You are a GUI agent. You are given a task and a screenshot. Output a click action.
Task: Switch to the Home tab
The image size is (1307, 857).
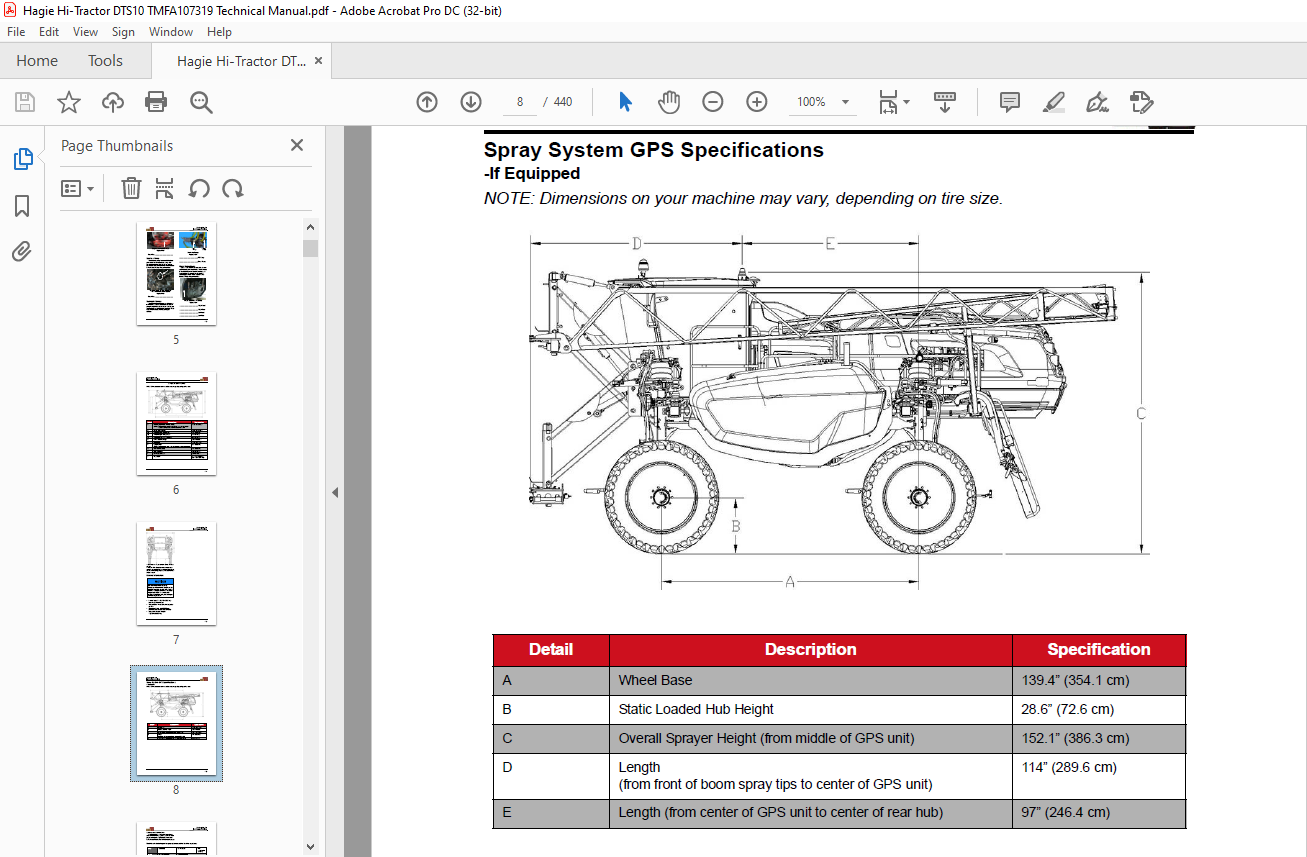[x=37, y=61]
